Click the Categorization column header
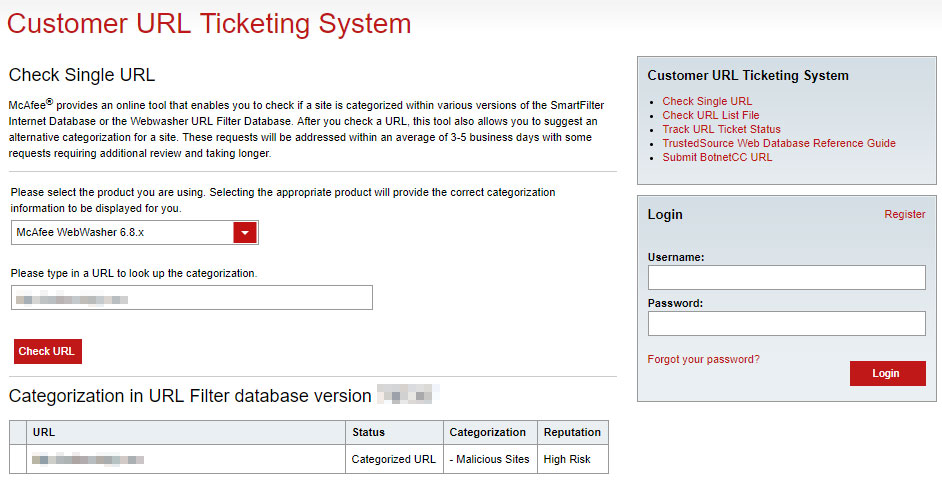 490,432
